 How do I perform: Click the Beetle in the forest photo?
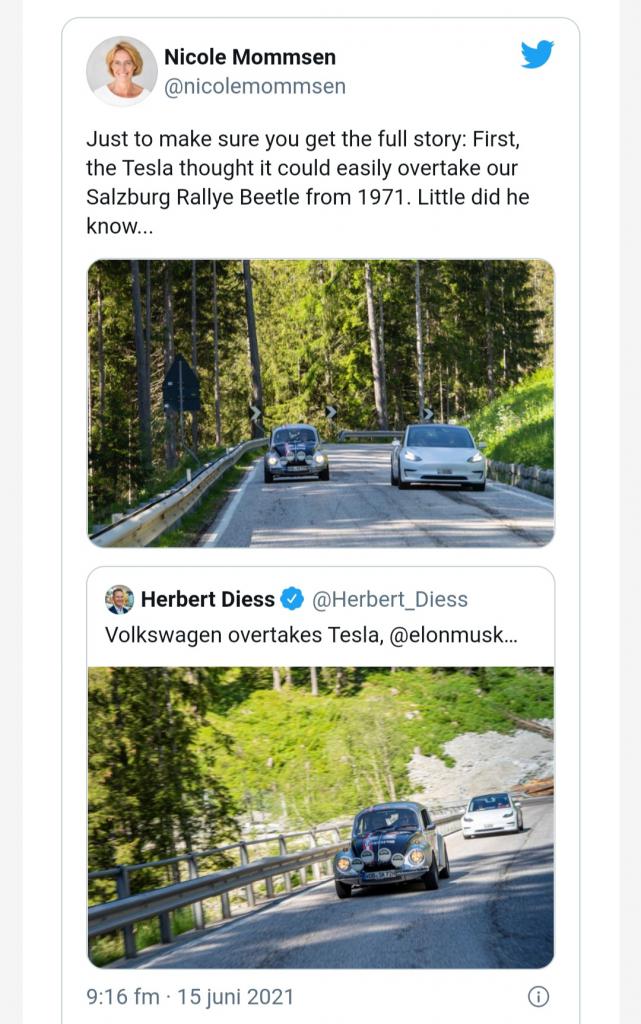coord(296,453)
